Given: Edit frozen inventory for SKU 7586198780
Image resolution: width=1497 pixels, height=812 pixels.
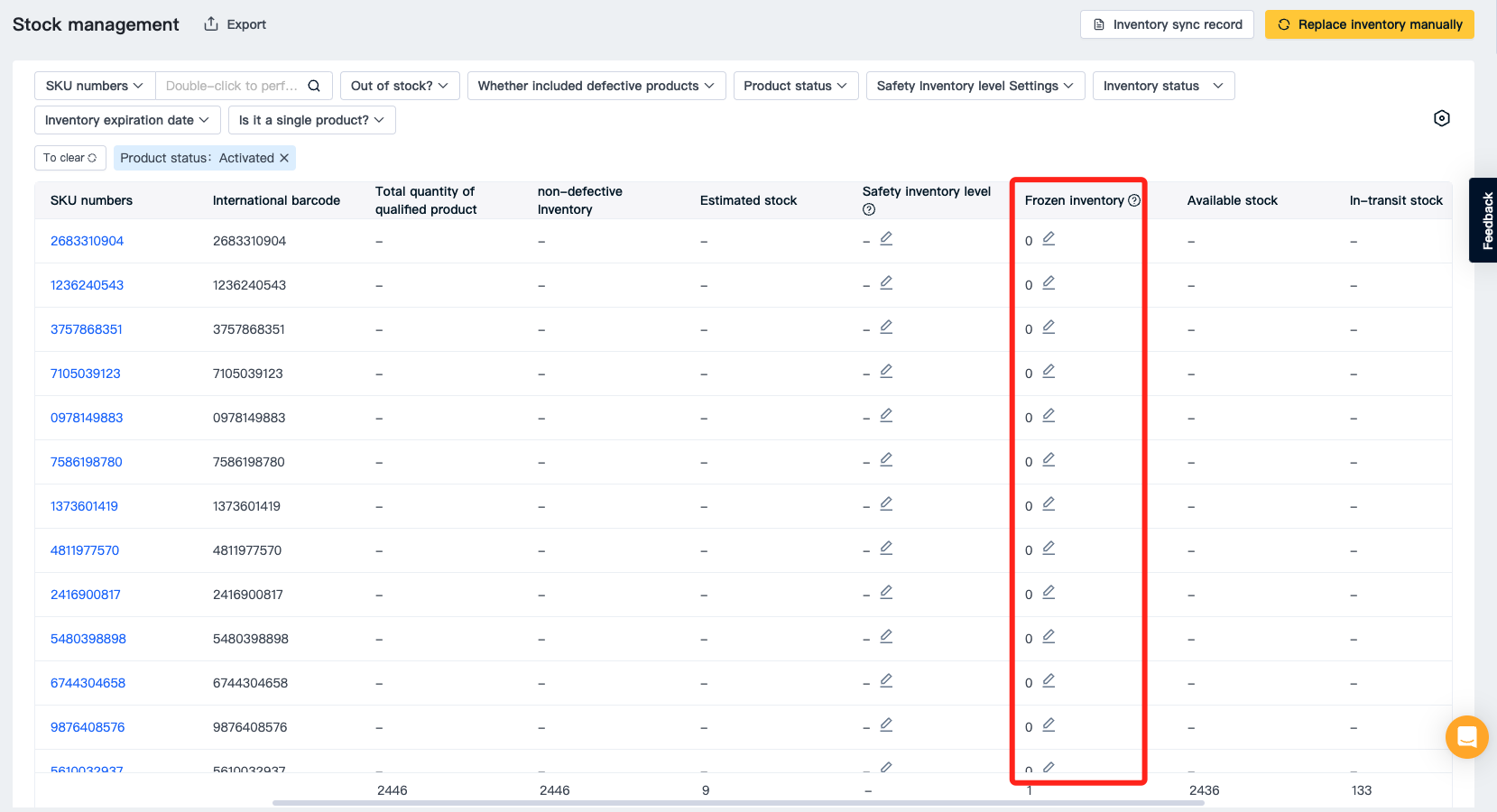Looking at the screenshot, I should coord(1049,460).
